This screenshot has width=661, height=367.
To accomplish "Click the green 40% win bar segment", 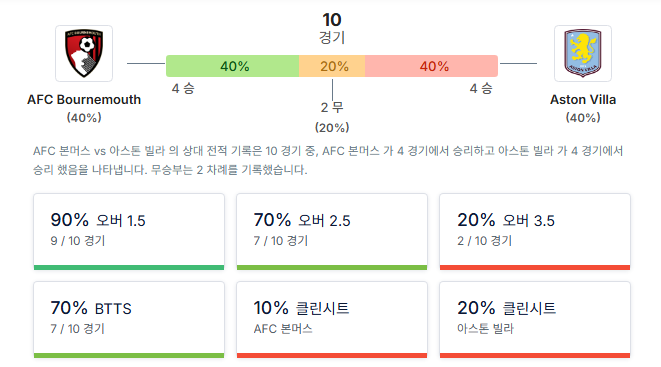I will click(233, 66).
